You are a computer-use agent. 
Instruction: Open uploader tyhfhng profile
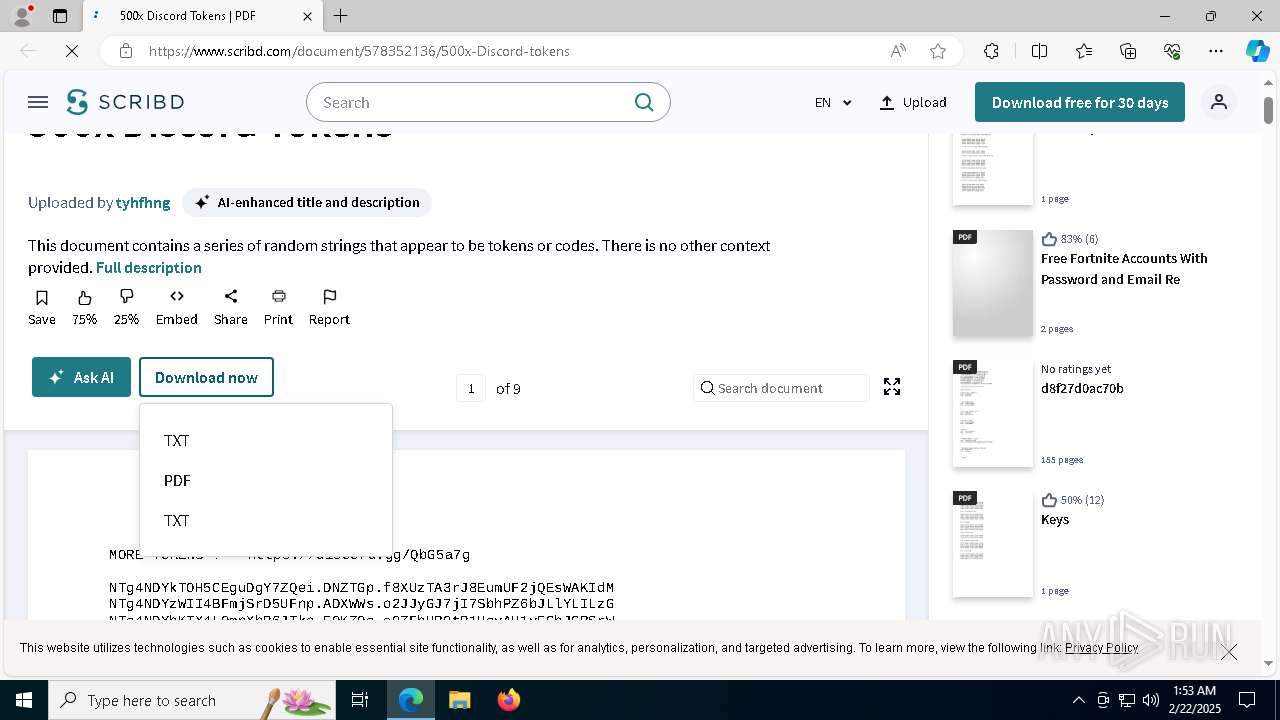point(143,202)
